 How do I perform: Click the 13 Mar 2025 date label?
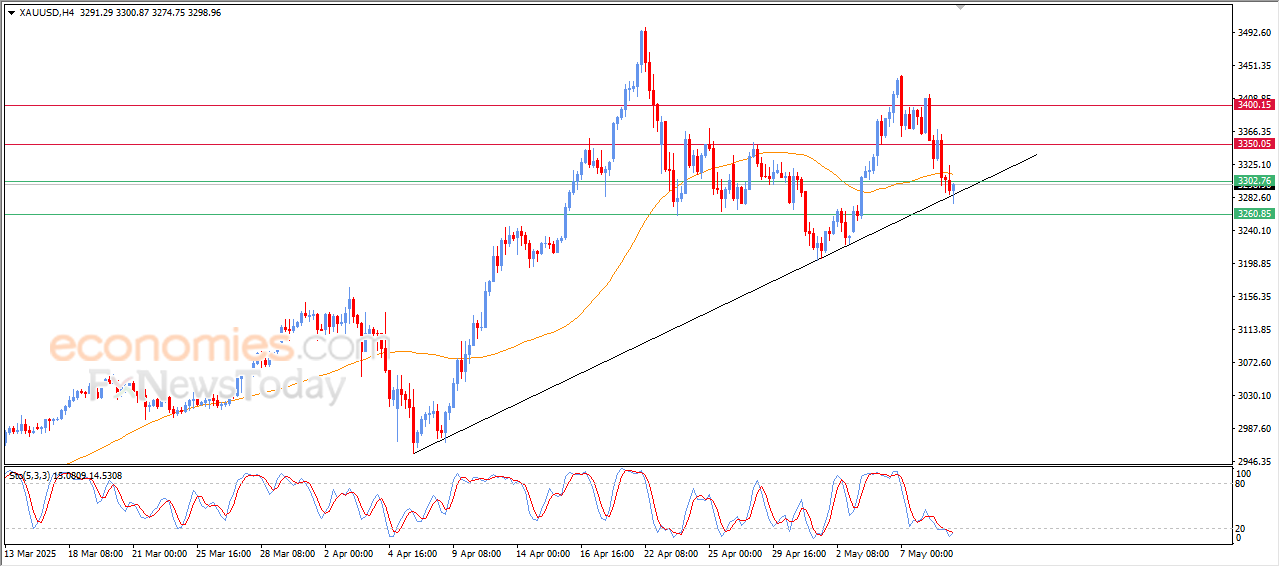pyautogui.click(x=30, y=552)
